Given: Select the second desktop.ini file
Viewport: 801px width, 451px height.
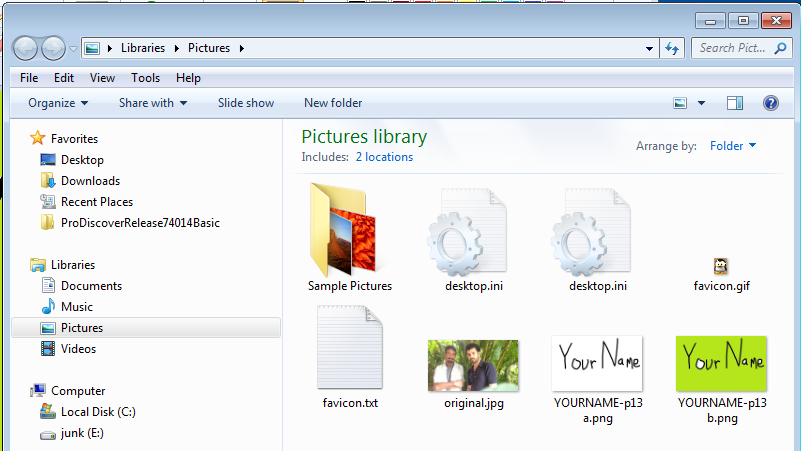Looking at the screenshot, I should [598, 240].
